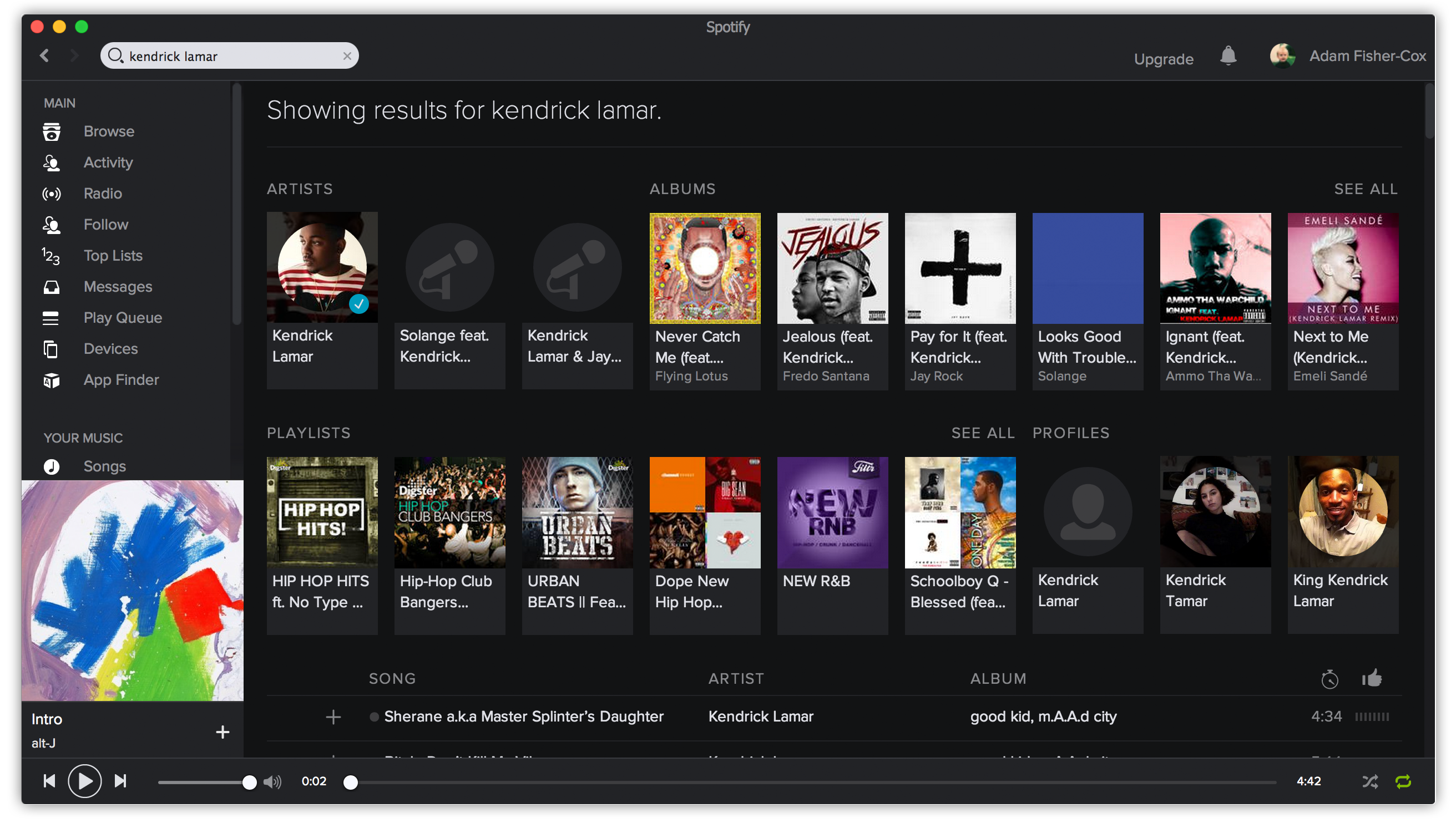Click Flying Lotus artist name
This screenshot has width=1456, height=823.
tap(691, 376)
